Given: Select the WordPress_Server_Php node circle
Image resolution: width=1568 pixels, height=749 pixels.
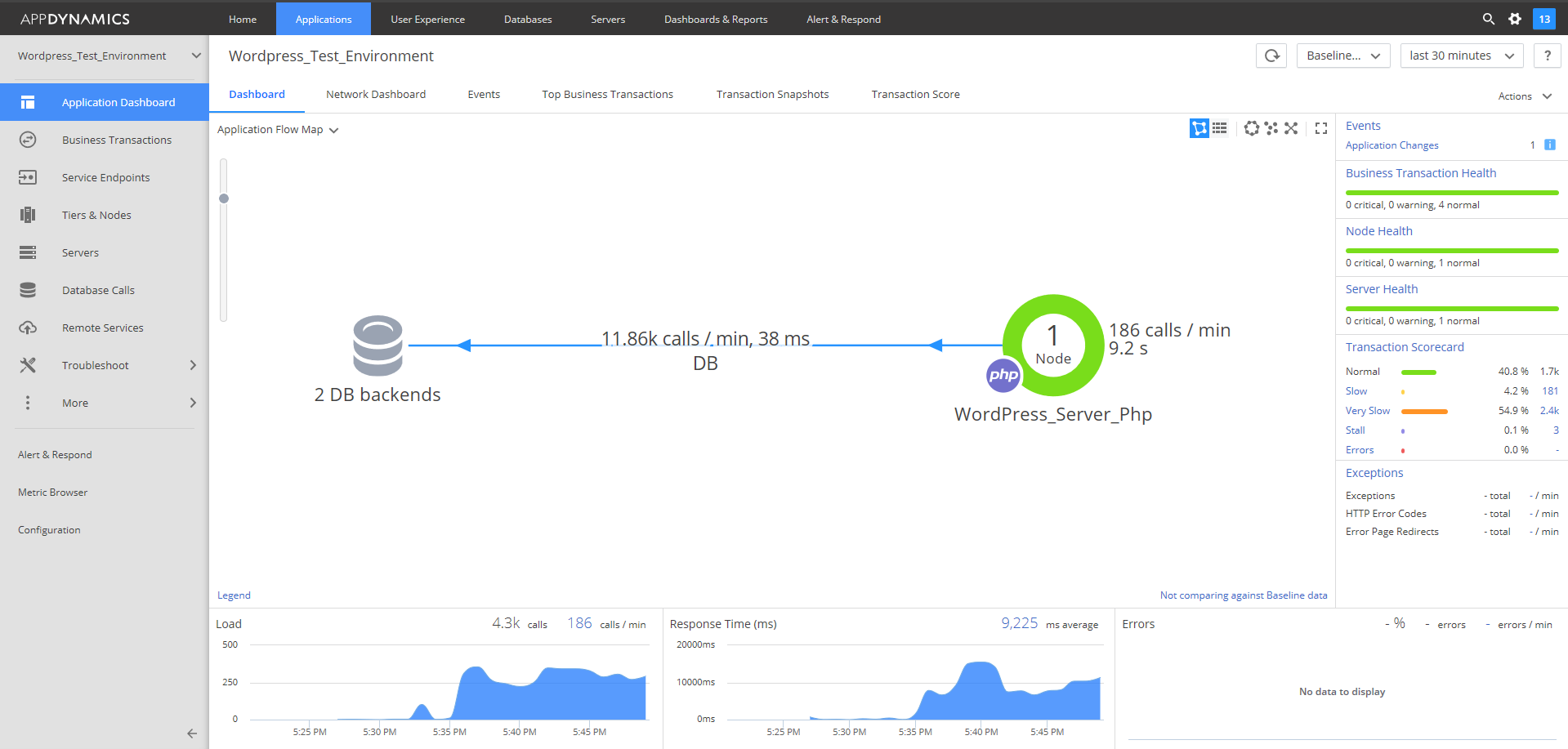Looking at the screenshot, I should coord(1053,345).
